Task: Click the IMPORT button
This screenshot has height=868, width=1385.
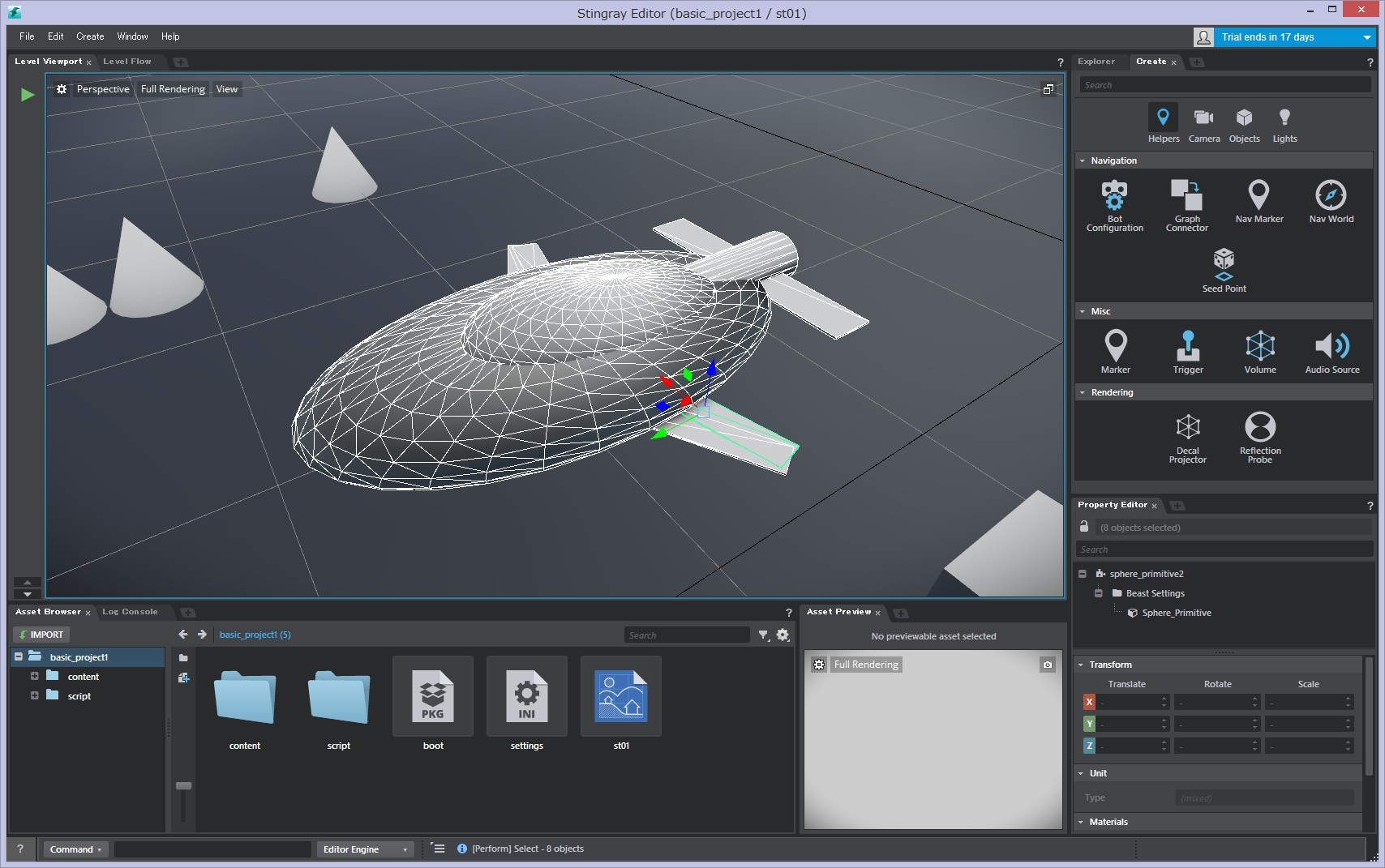Action: coord(41,635)
